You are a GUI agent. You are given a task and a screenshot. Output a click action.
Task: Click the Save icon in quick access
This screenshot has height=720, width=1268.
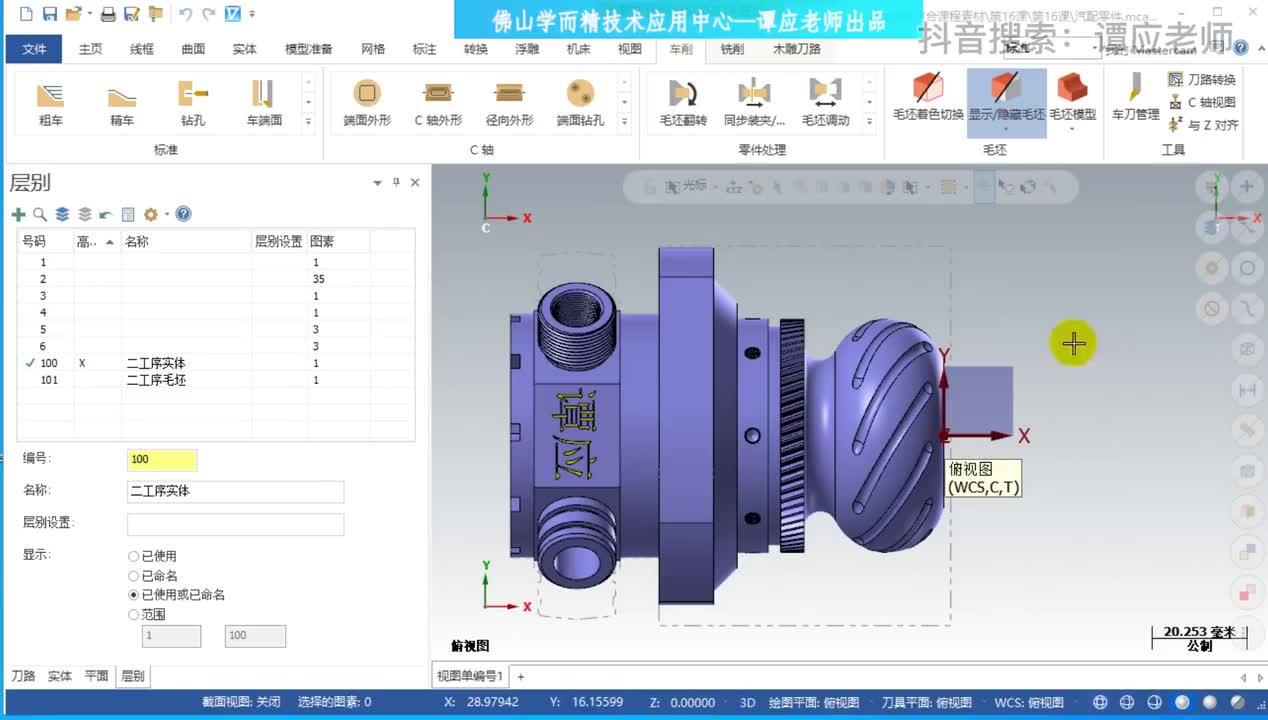coord(49,14)
